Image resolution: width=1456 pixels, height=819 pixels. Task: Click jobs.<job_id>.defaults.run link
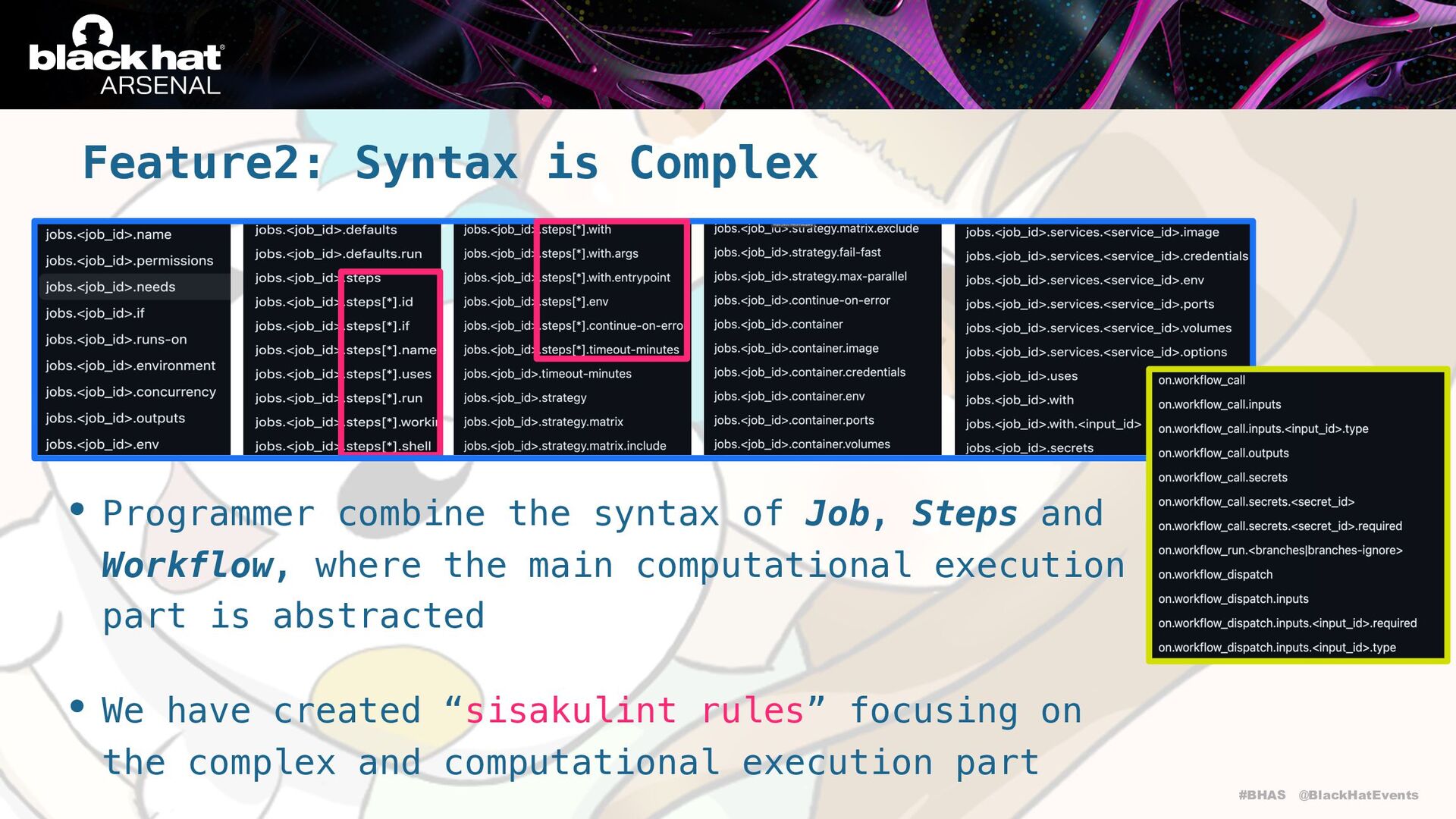coord(338,253)
